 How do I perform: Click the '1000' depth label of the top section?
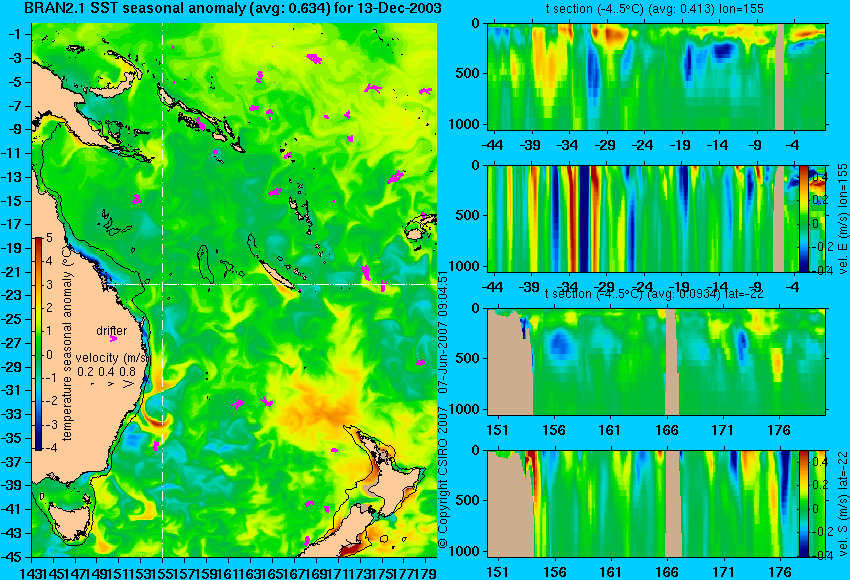pos(465,125)
